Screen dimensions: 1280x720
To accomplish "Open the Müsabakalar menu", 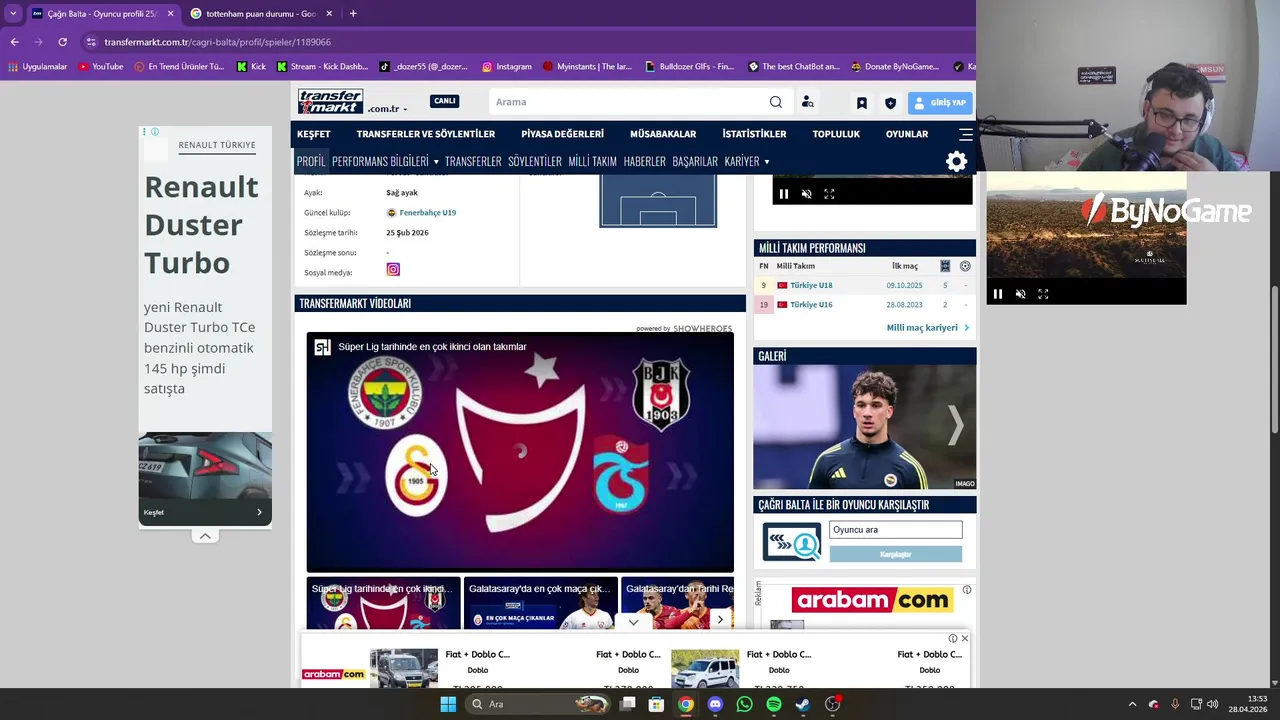I will point(663,134).
